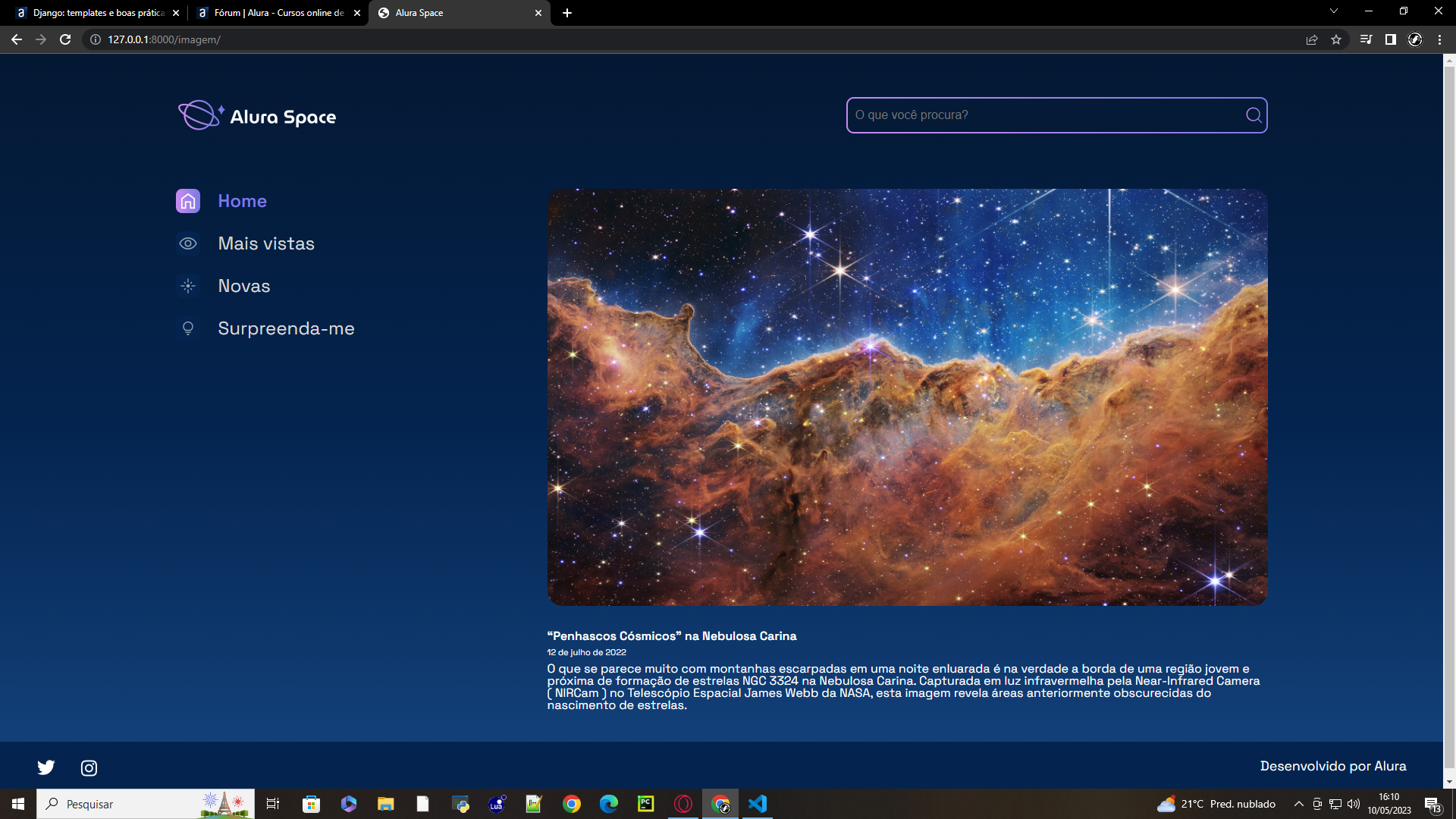
Task: Go to Home in the sidebar
Action: click(242, 201)
